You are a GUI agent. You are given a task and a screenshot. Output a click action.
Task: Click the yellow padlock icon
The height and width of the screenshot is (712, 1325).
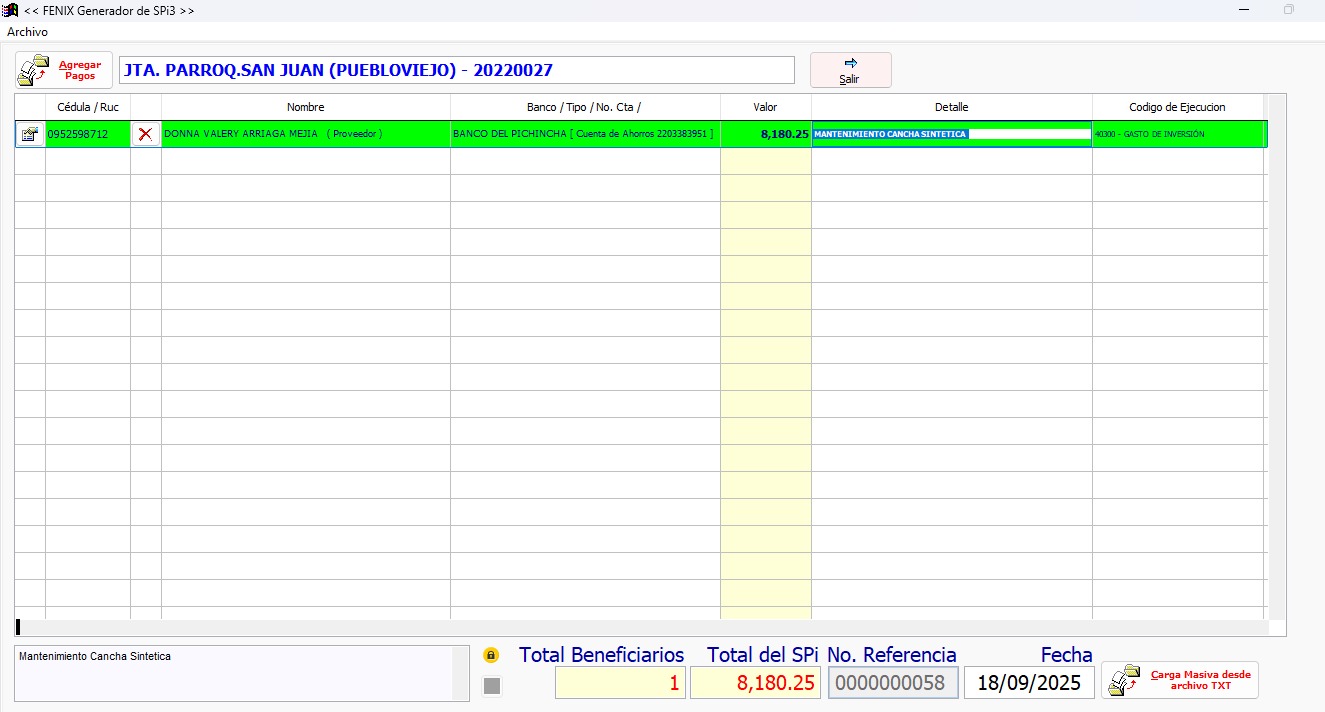point(491,656)
